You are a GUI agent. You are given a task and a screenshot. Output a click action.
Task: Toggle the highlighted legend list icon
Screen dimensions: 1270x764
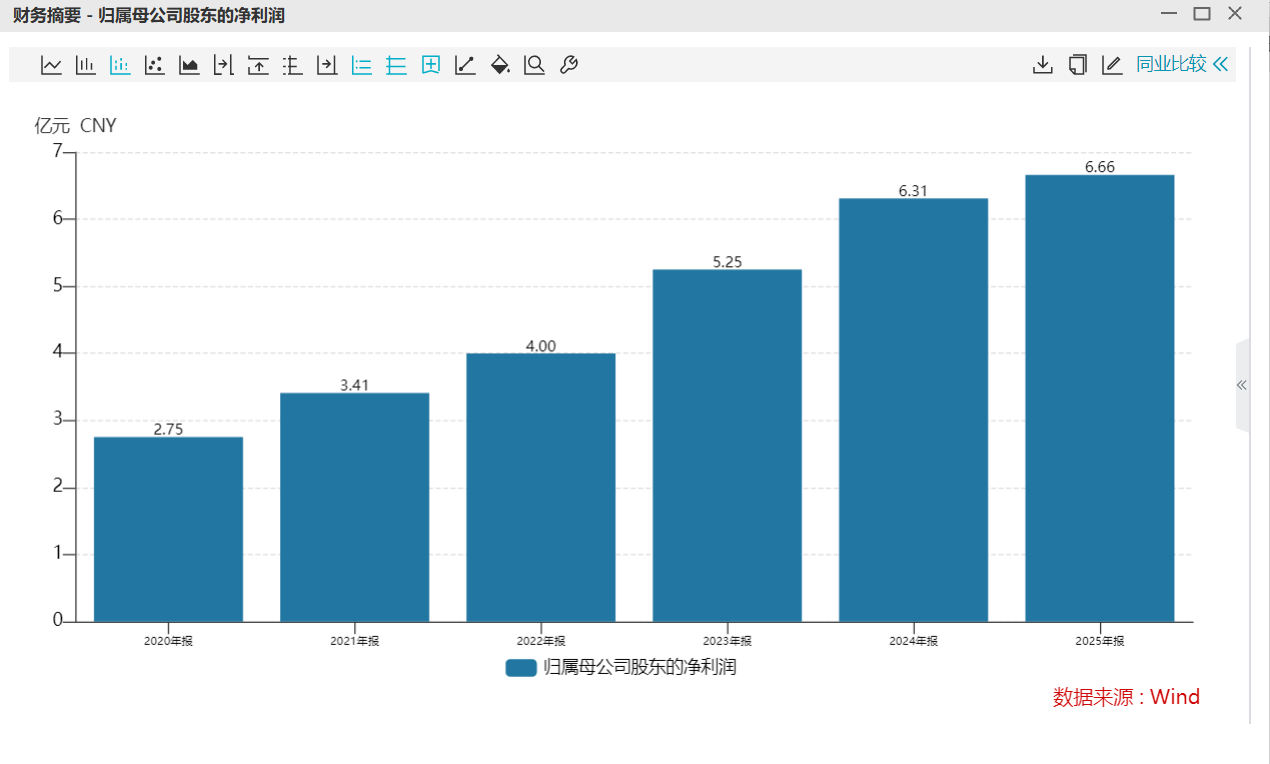pyautogui.click(x=362, y=65)
